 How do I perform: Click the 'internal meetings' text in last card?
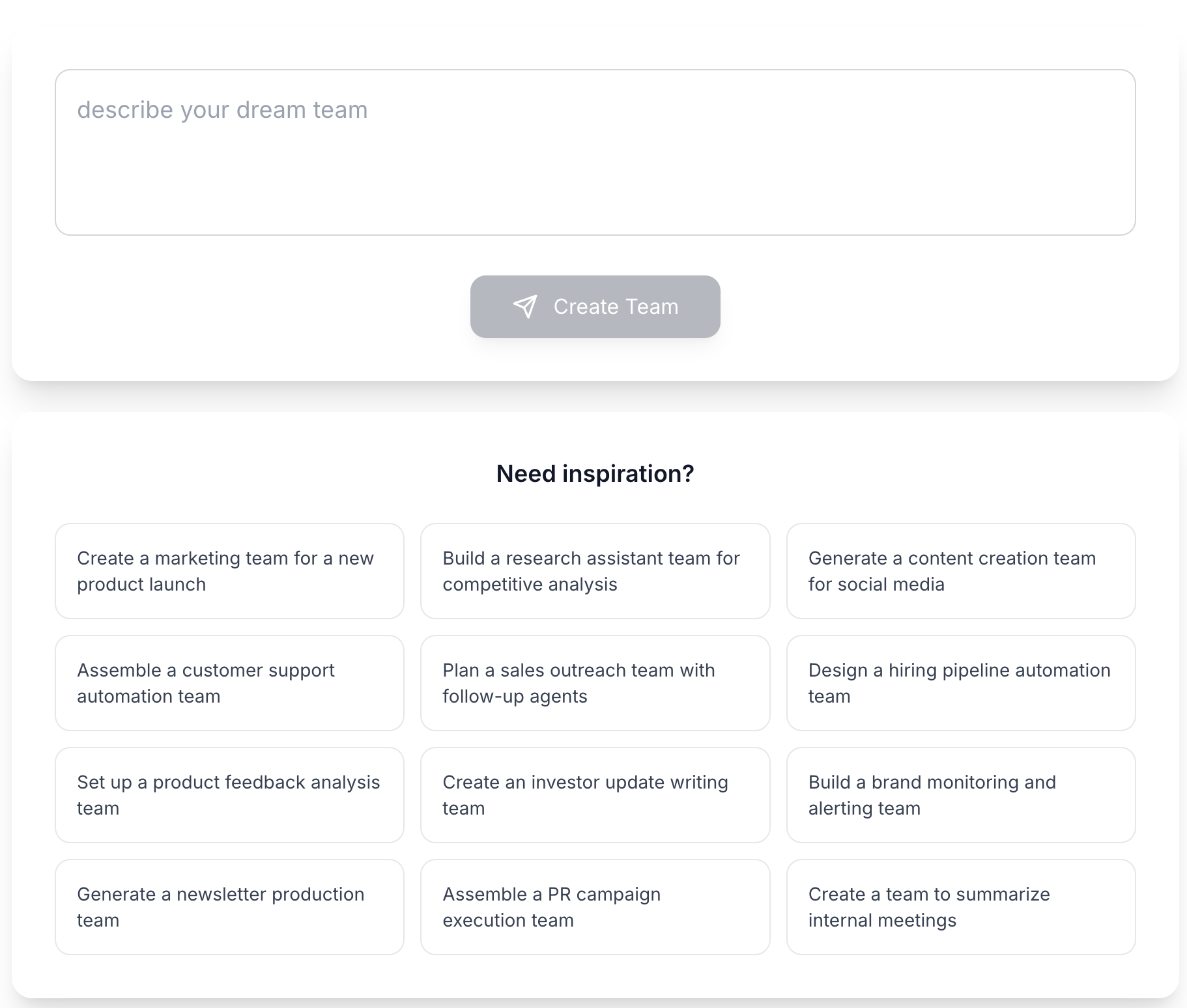[x=882, y=921]
